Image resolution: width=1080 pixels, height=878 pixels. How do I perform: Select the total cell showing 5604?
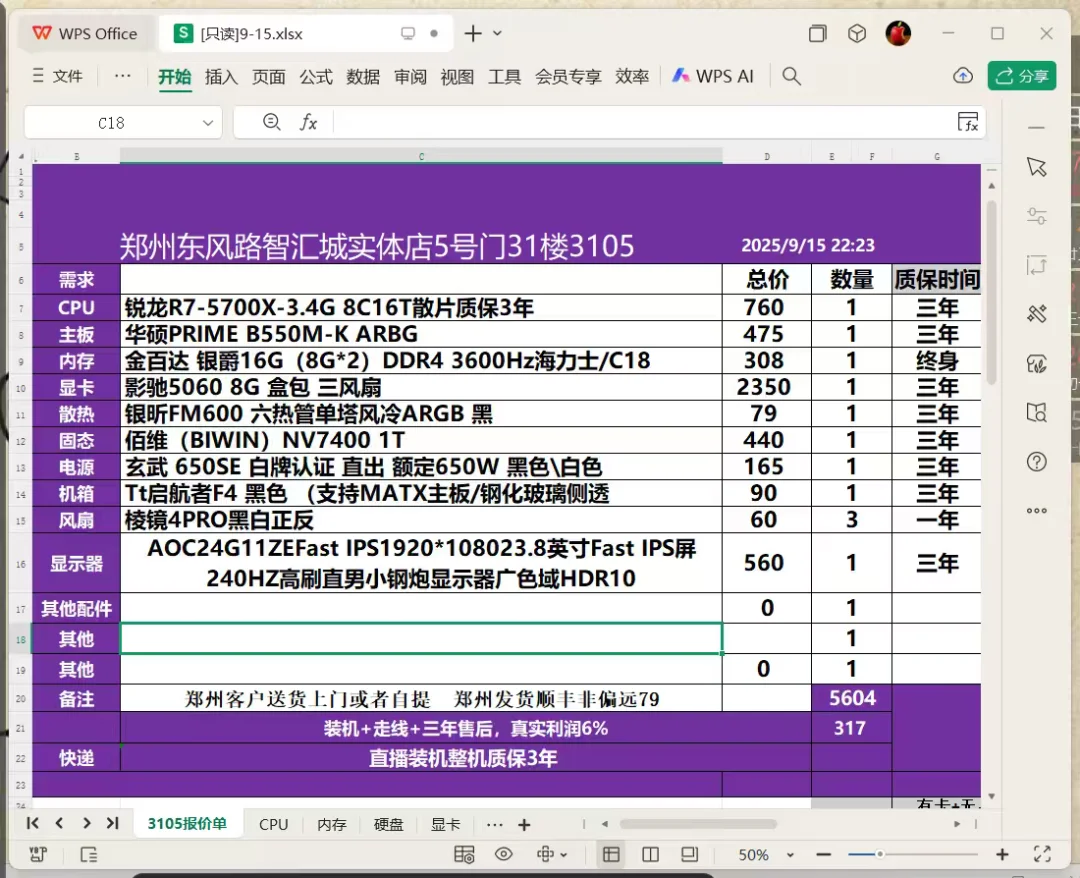851,698
